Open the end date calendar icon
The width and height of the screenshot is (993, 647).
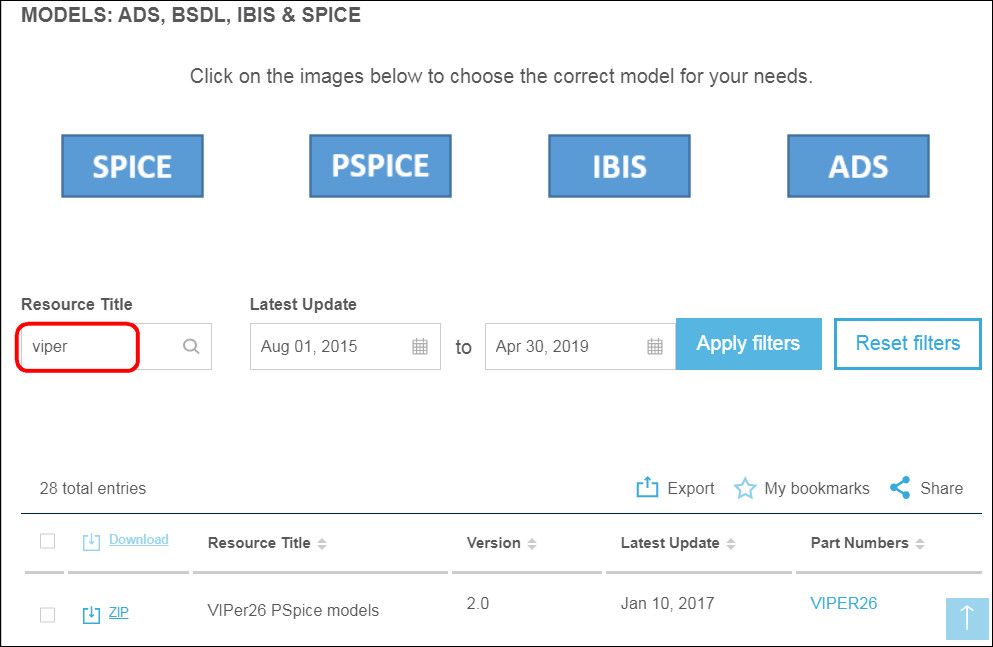pos(655,346)
